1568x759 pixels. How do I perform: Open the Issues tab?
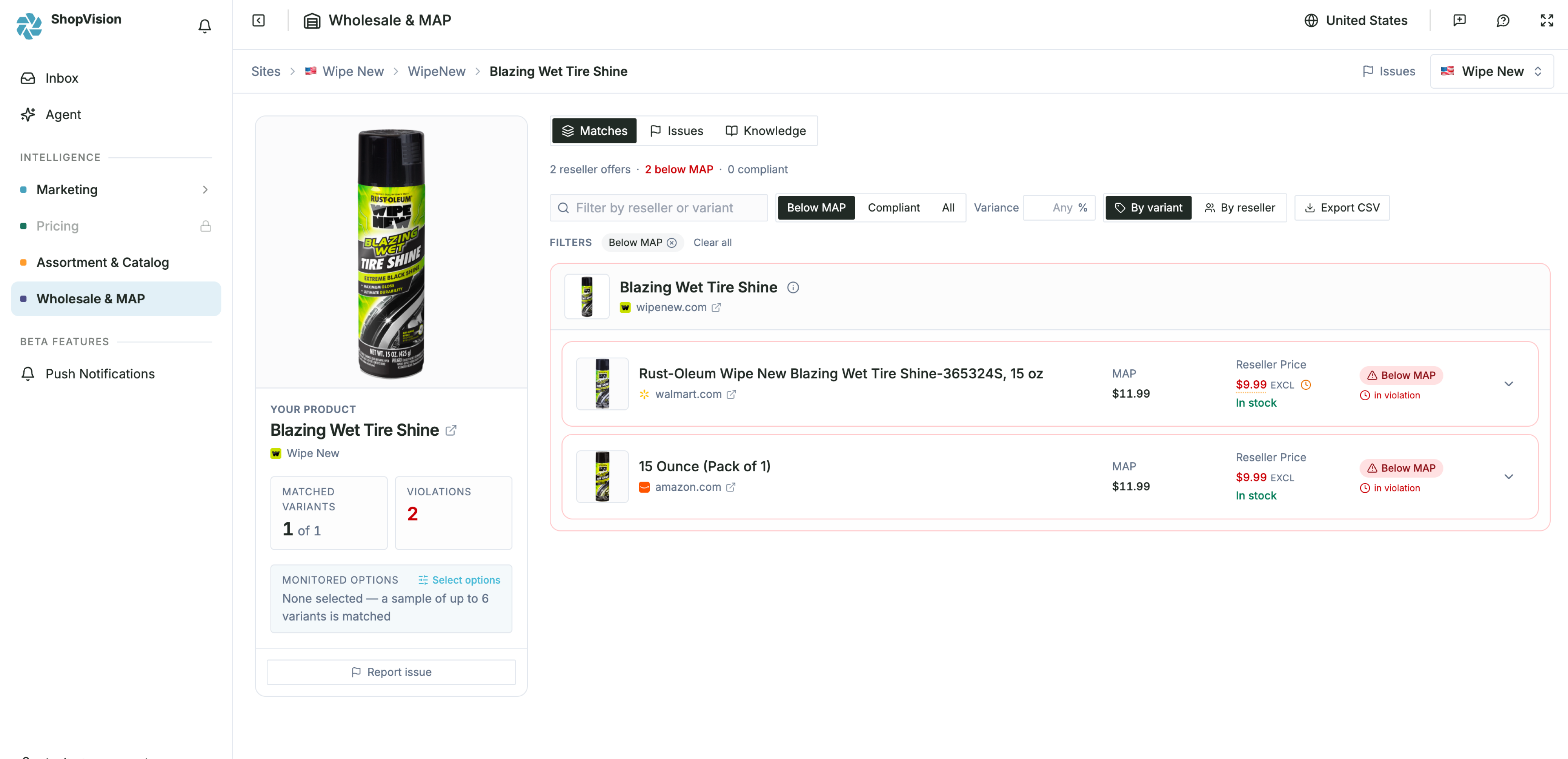(x=676, y=131)
